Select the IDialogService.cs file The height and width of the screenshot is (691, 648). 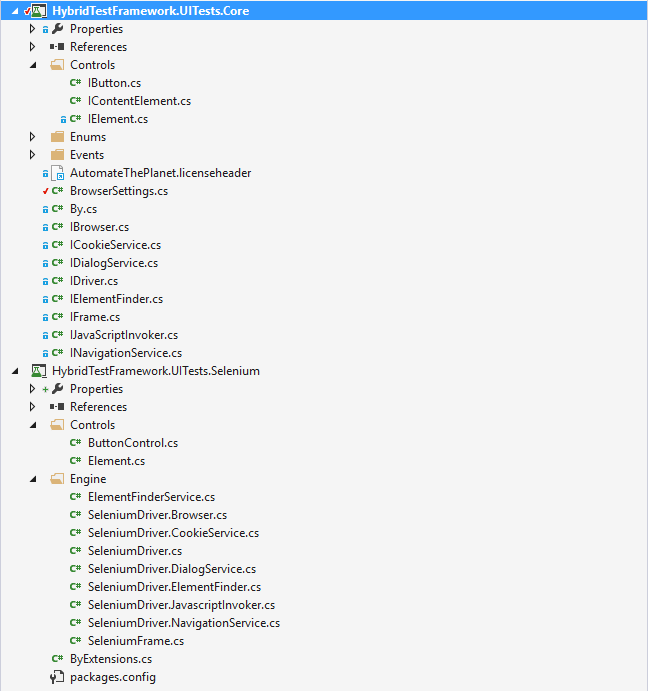coord(114,263)
